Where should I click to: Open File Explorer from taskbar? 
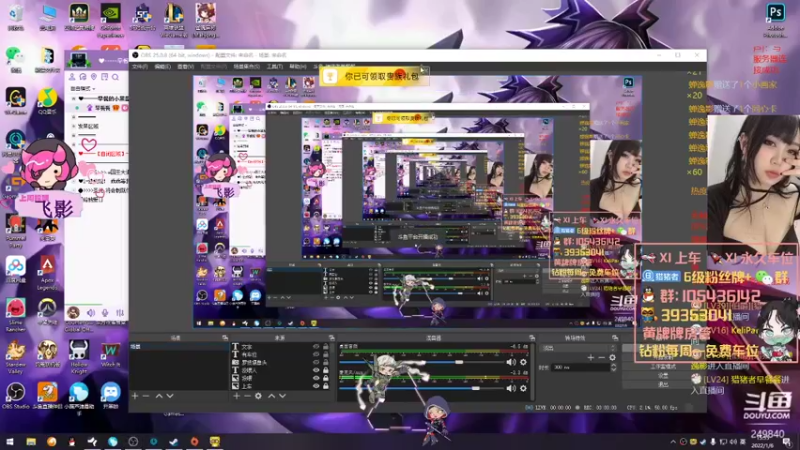31,442
